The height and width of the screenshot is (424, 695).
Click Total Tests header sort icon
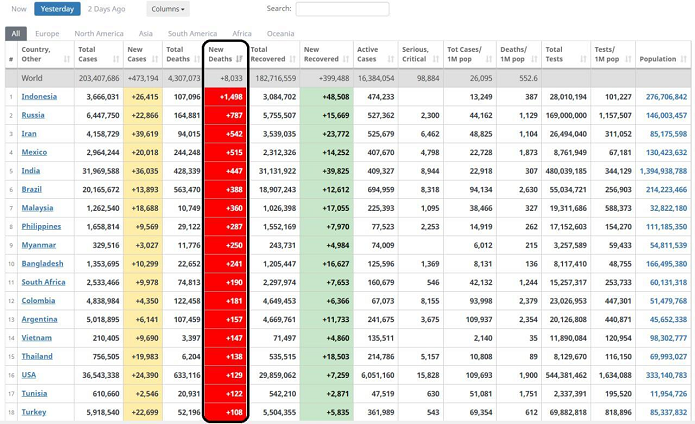coord(578,59)
